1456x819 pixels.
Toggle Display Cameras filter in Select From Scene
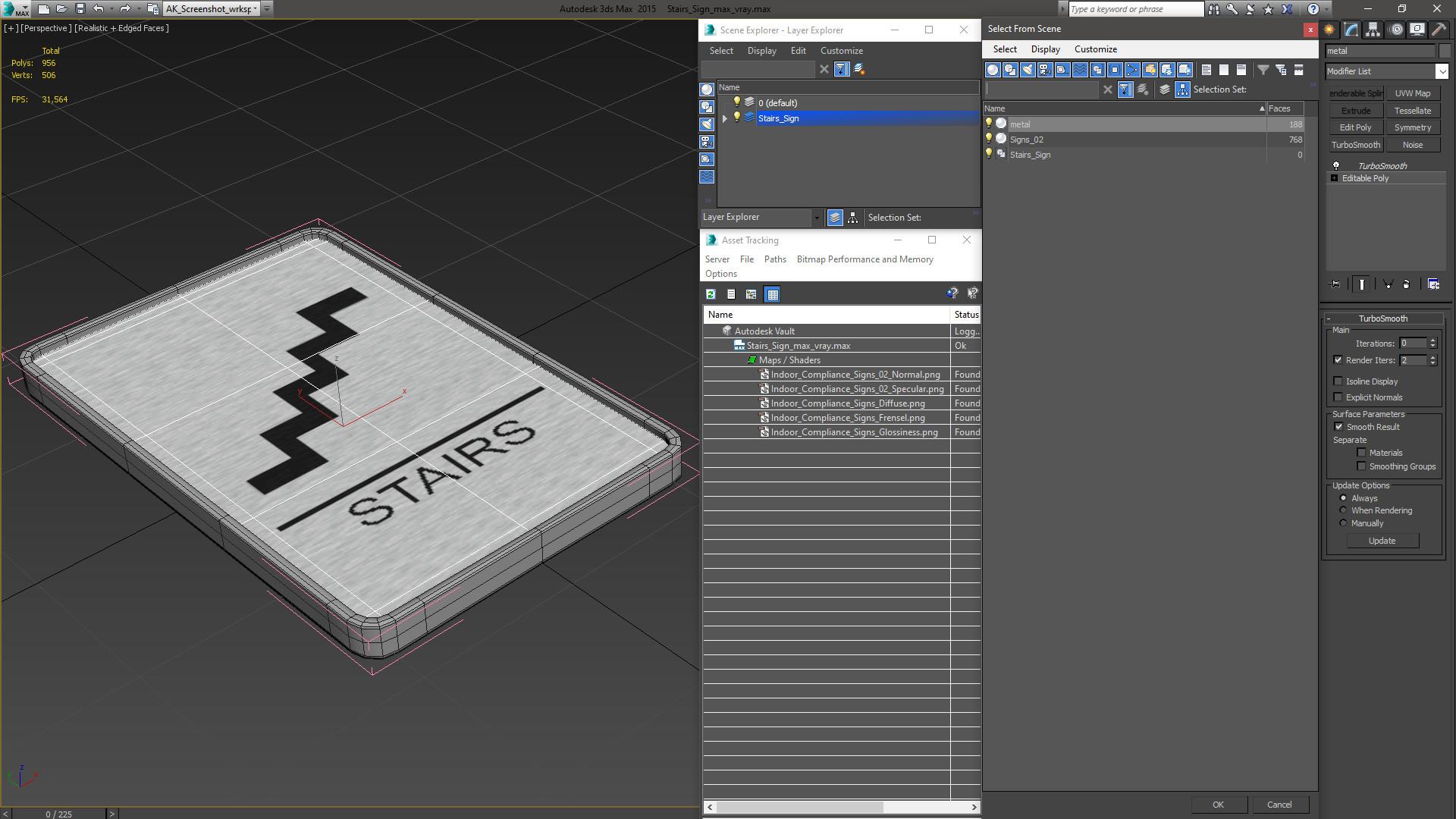pyautogui.click(x=1045, y=70)
